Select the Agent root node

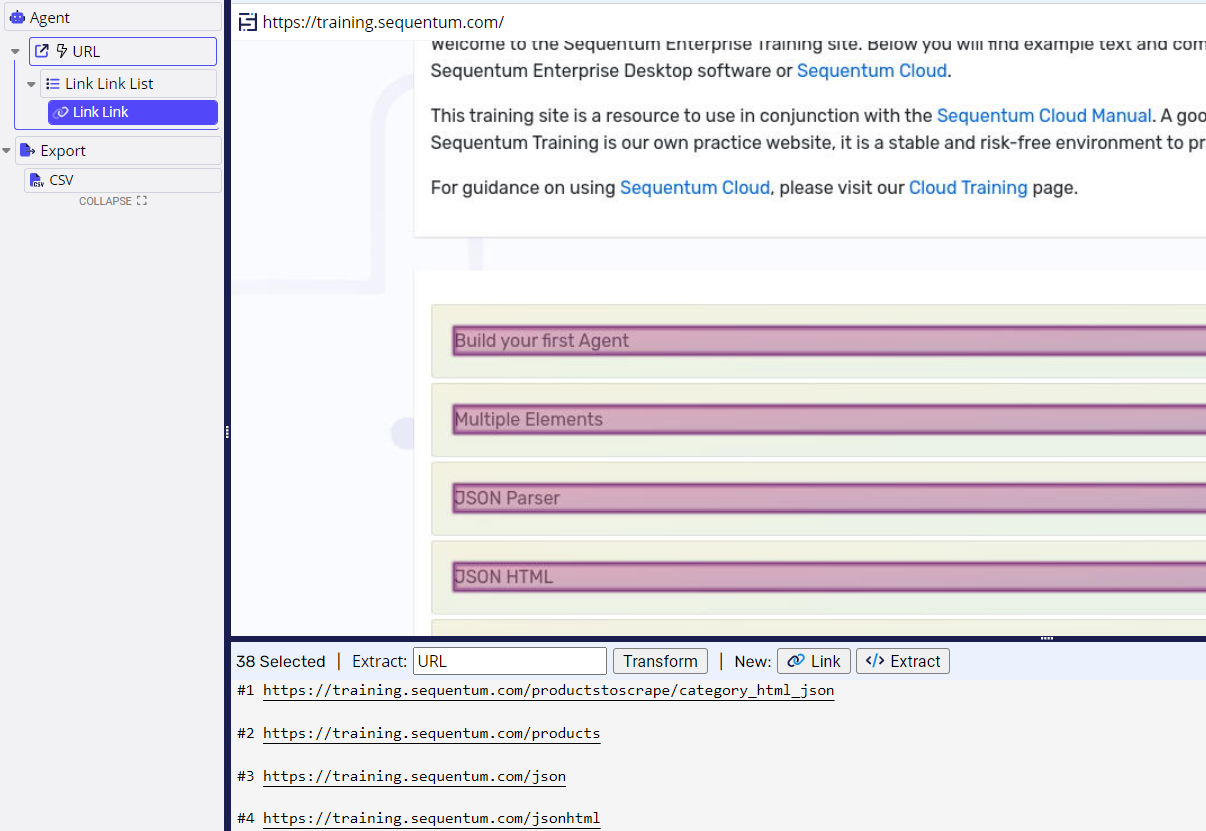click(x=111, y=17)
